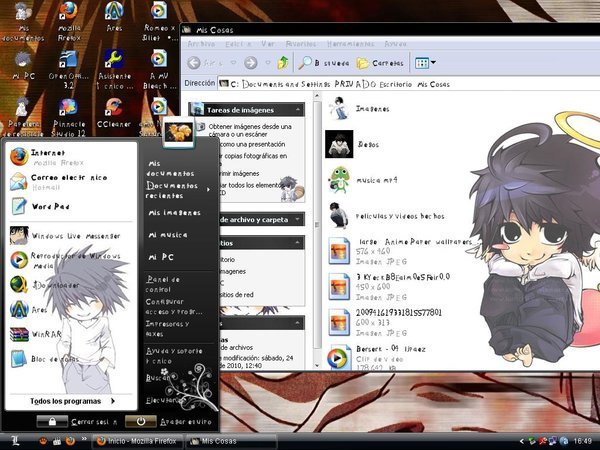Click the 16:49 system clock
Viewport: 600px width, 450px height.
click(x=582, y=442)
